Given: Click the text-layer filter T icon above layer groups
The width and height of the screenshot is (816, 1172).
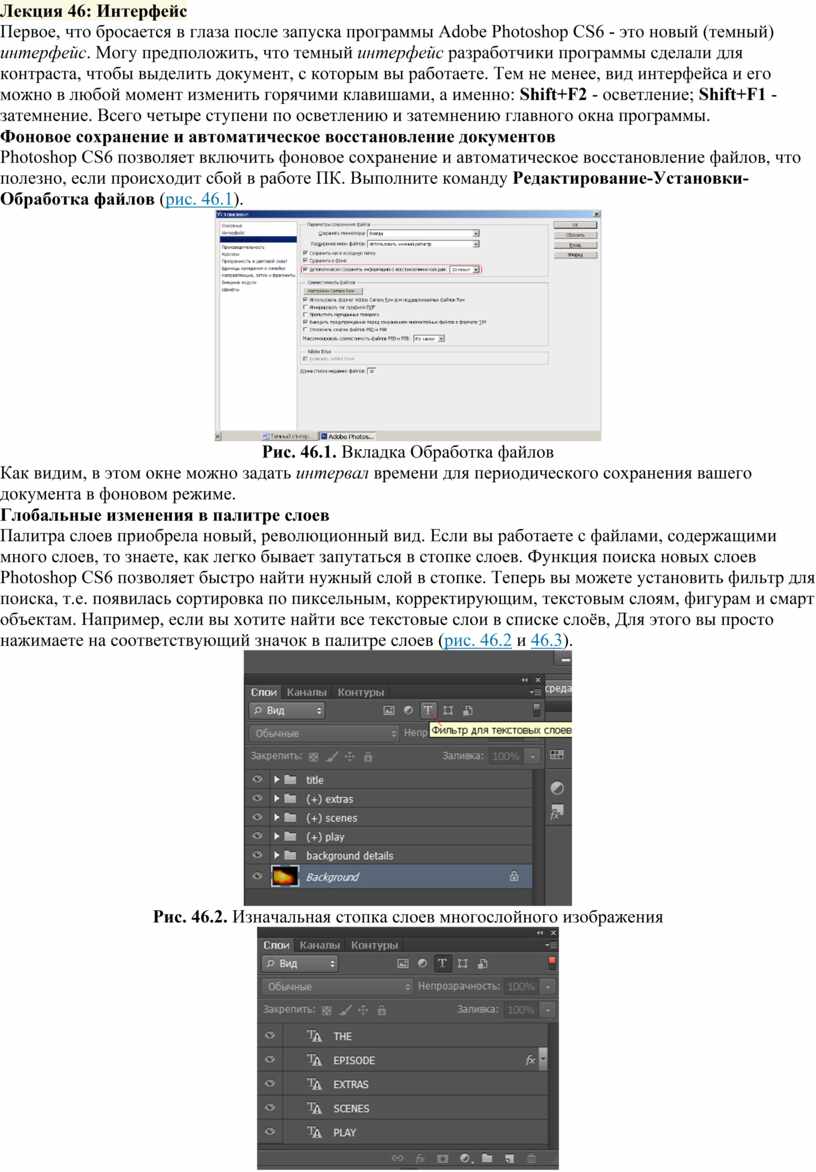Looking at the screenshot, I should click(427, 710).
